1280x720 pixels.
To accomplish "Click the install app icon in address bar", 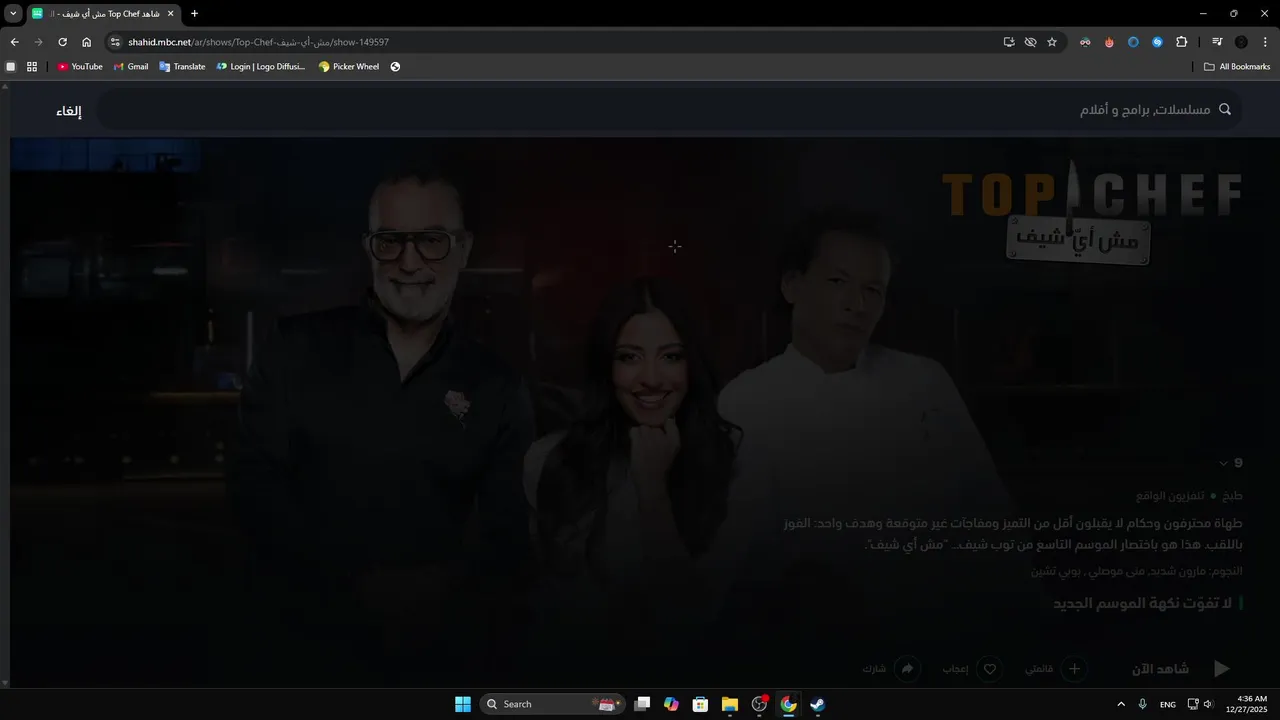I will (1009, 42).
